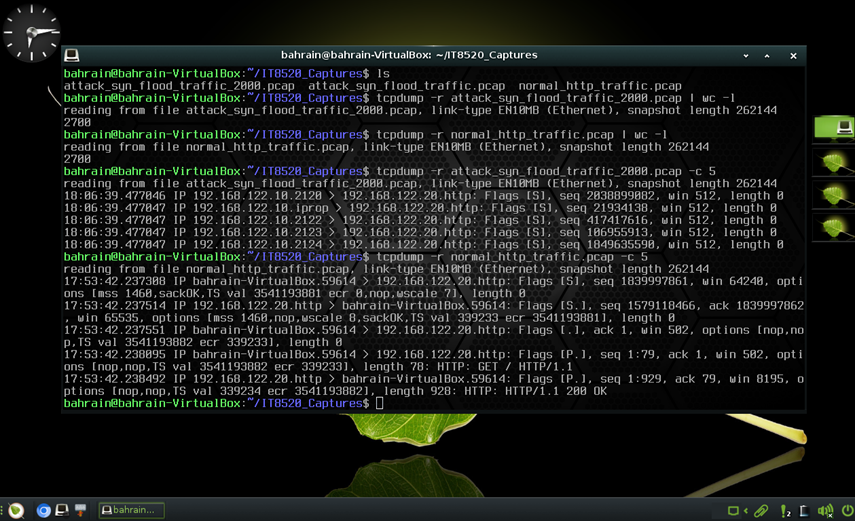The image size is (855, 521).
Task: Click the line with seq 1849635590
Action: tap(423, 244)
